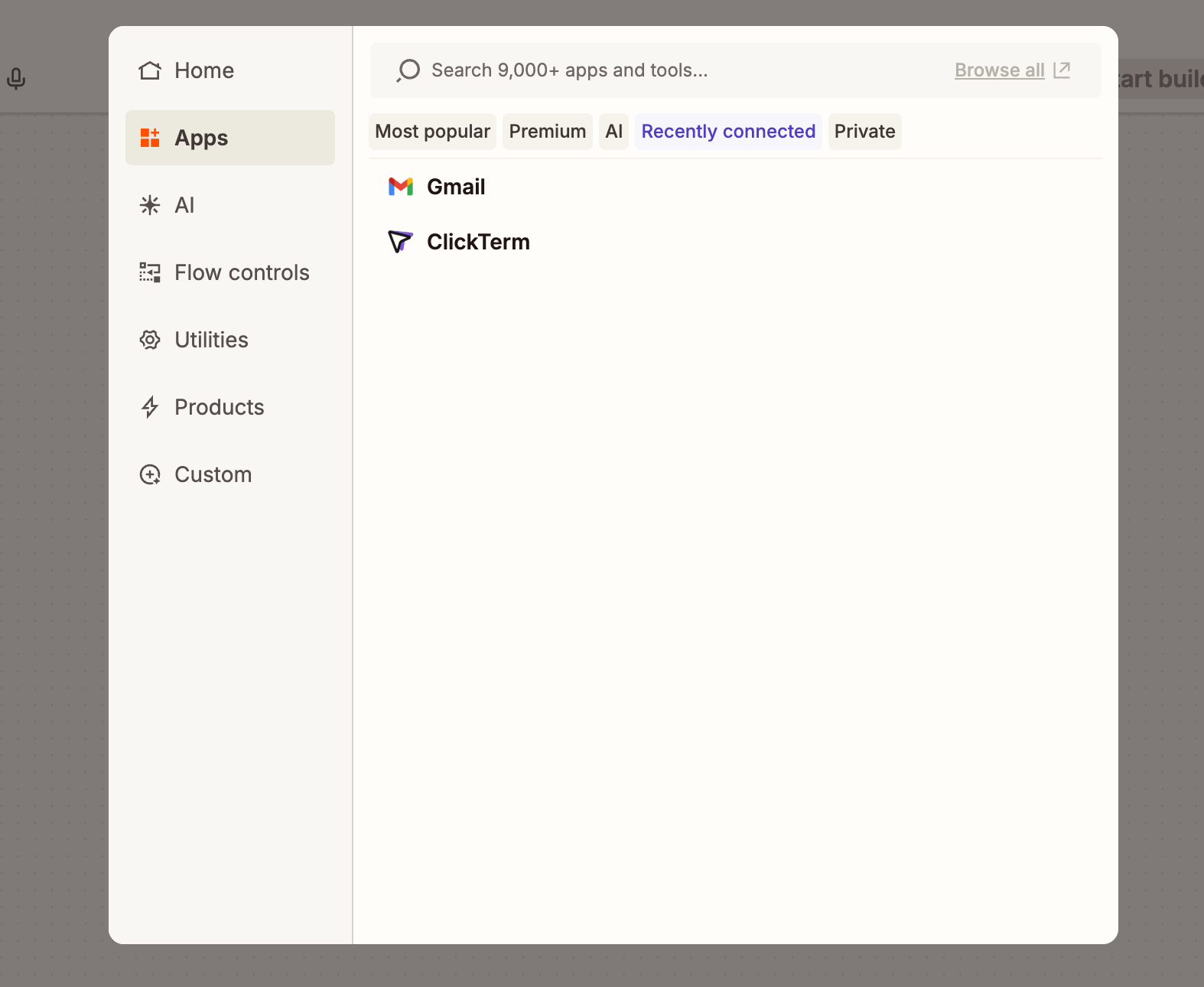Open Custom category

[230, 474]
